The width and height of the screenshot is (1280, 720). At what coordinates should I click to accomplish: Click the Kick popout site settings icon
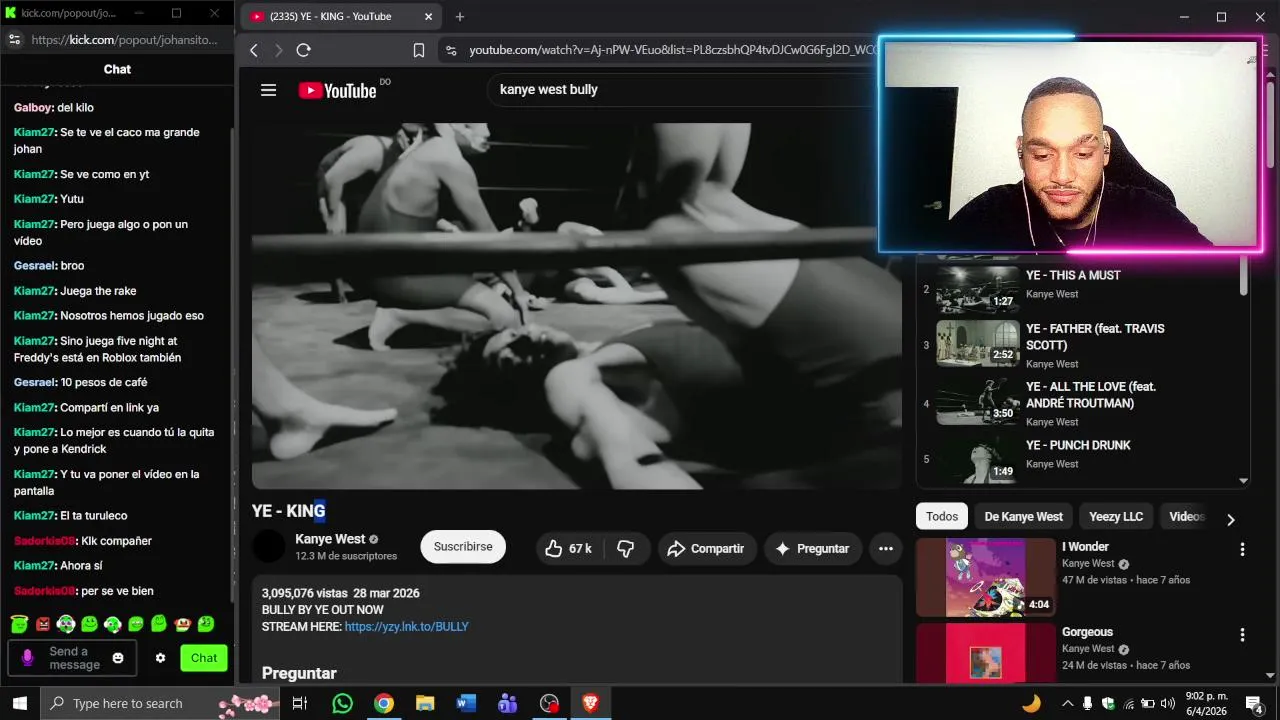click(x=14, y=39)
